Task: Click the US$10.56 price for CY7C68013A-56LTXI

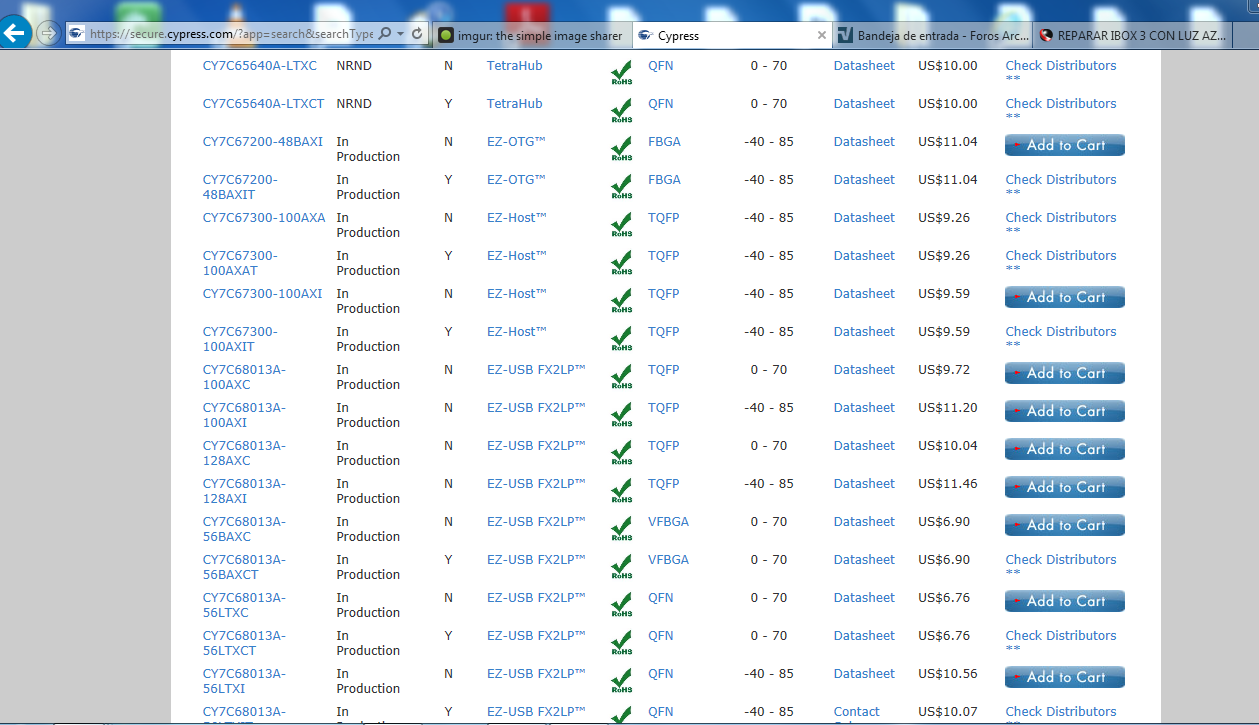Action: pos(948,674)
